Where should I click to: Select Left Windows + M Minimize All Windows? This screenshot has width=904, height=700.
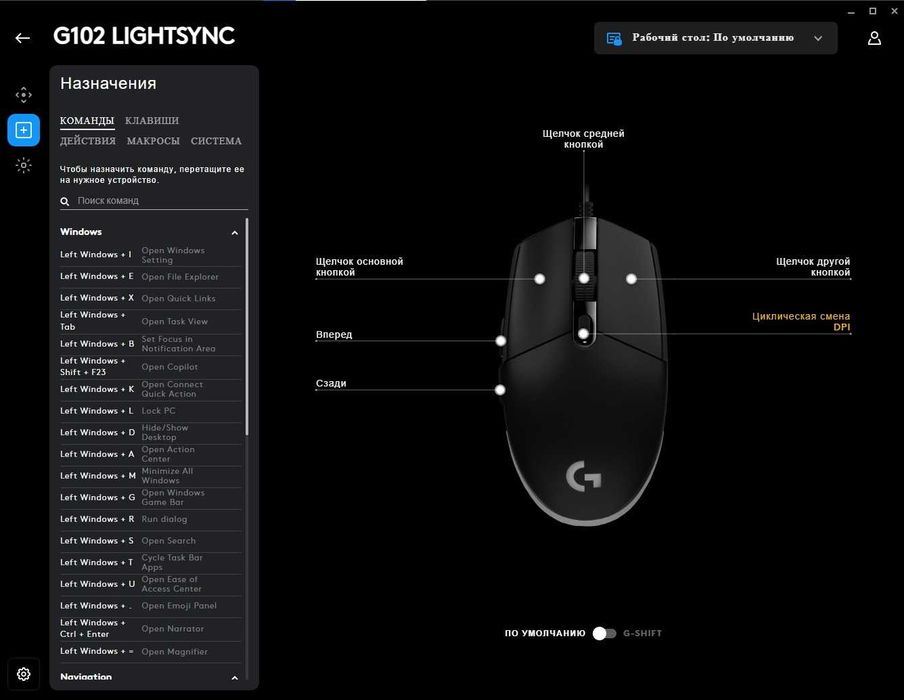(151, 476)
